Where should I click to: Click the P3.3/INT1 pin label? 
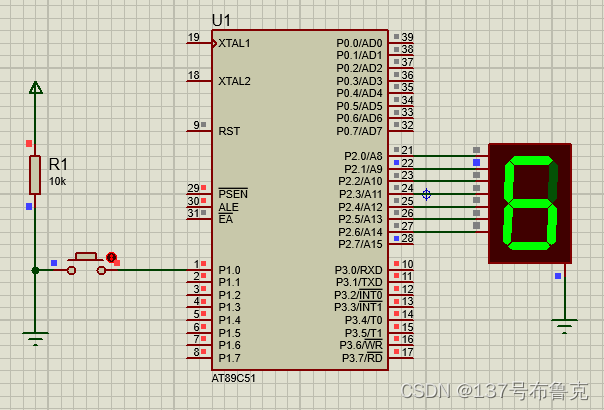(x=359, y=308)
